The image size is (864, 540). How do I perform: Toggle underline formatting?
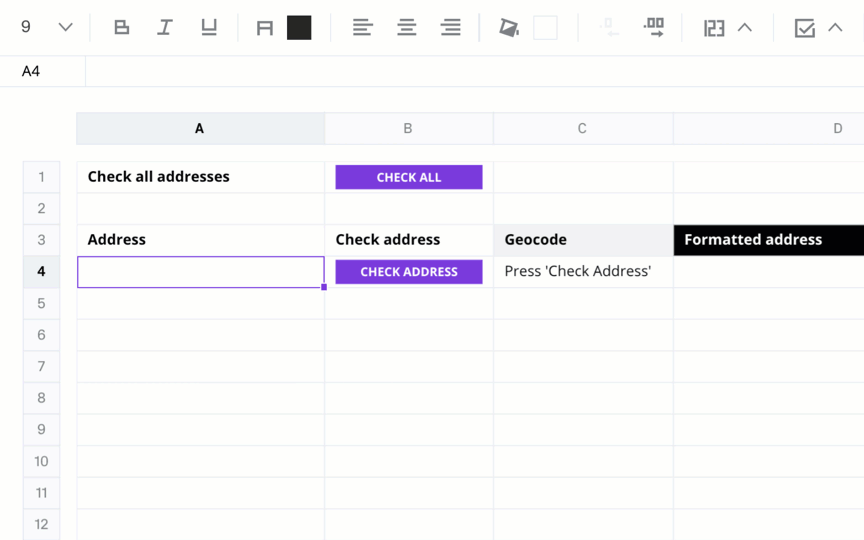coord(209,27)
